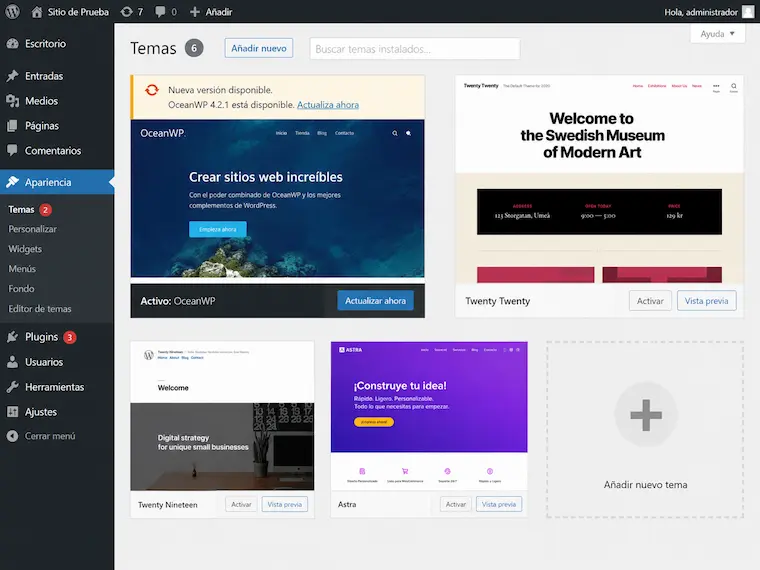This screenshot has width=760, height=570.
Task: Click the Entradas pushpin icon
Action: (x=13, y=76)
